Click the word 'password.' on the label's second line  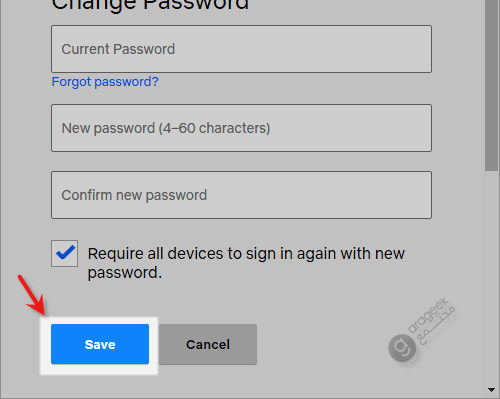click(x=125, y=273)
